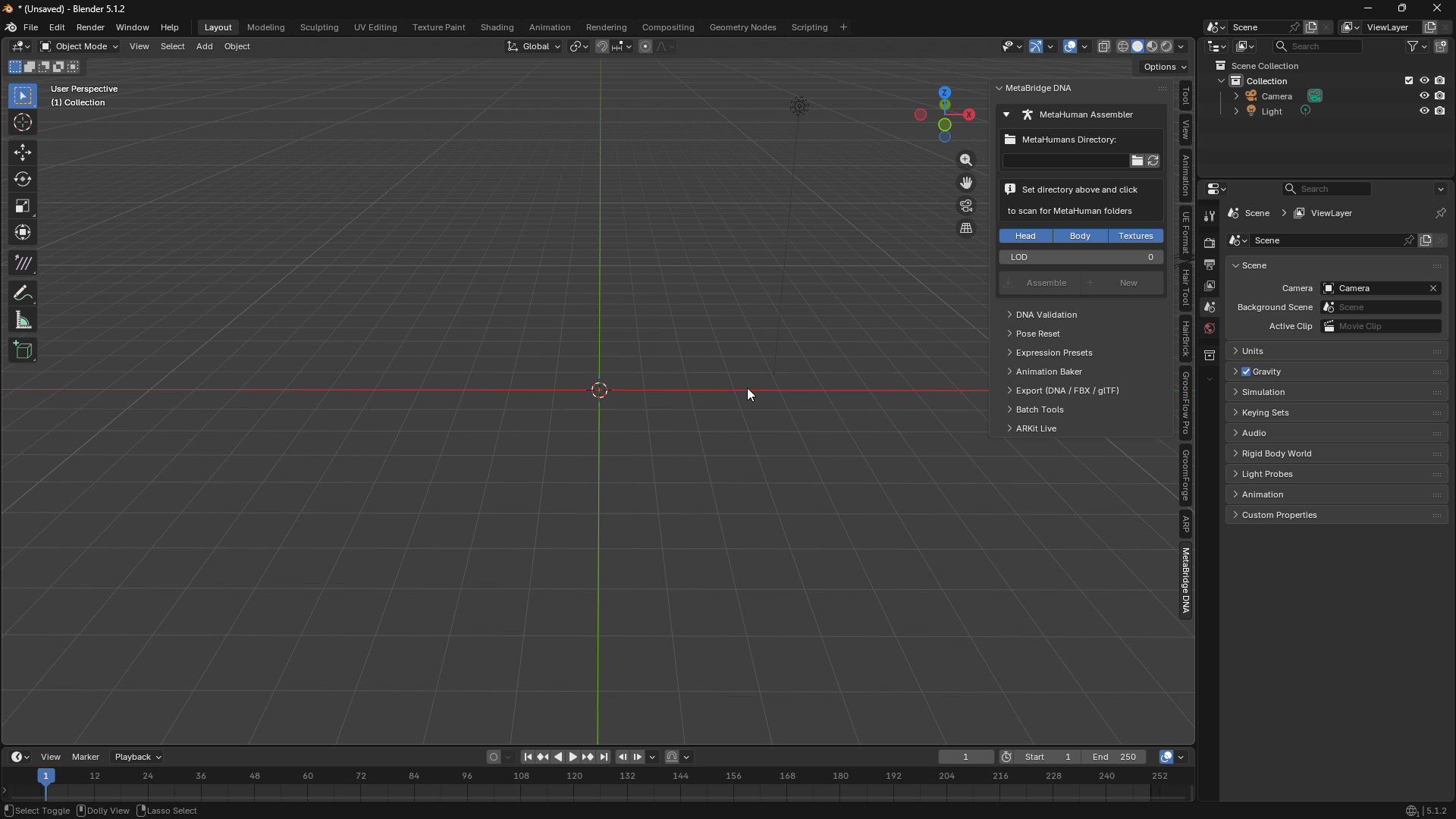The width and height of the screenshot is (1456, 819).
Task: Disable Camera in renders
Action: pyautogui.click(x=1440, y=96)
